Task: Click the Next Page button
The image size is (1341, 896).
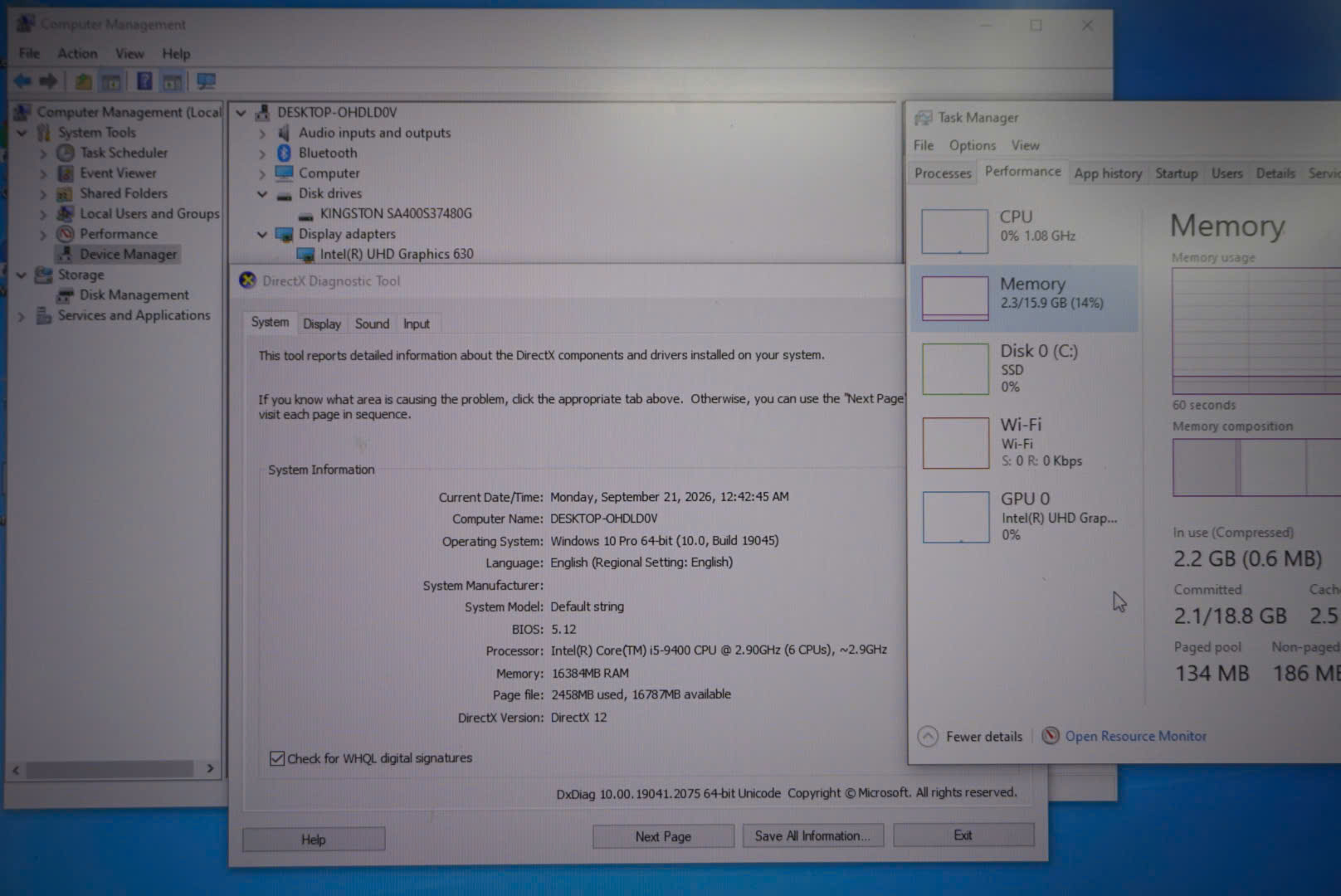Action: tap(663, 836)
